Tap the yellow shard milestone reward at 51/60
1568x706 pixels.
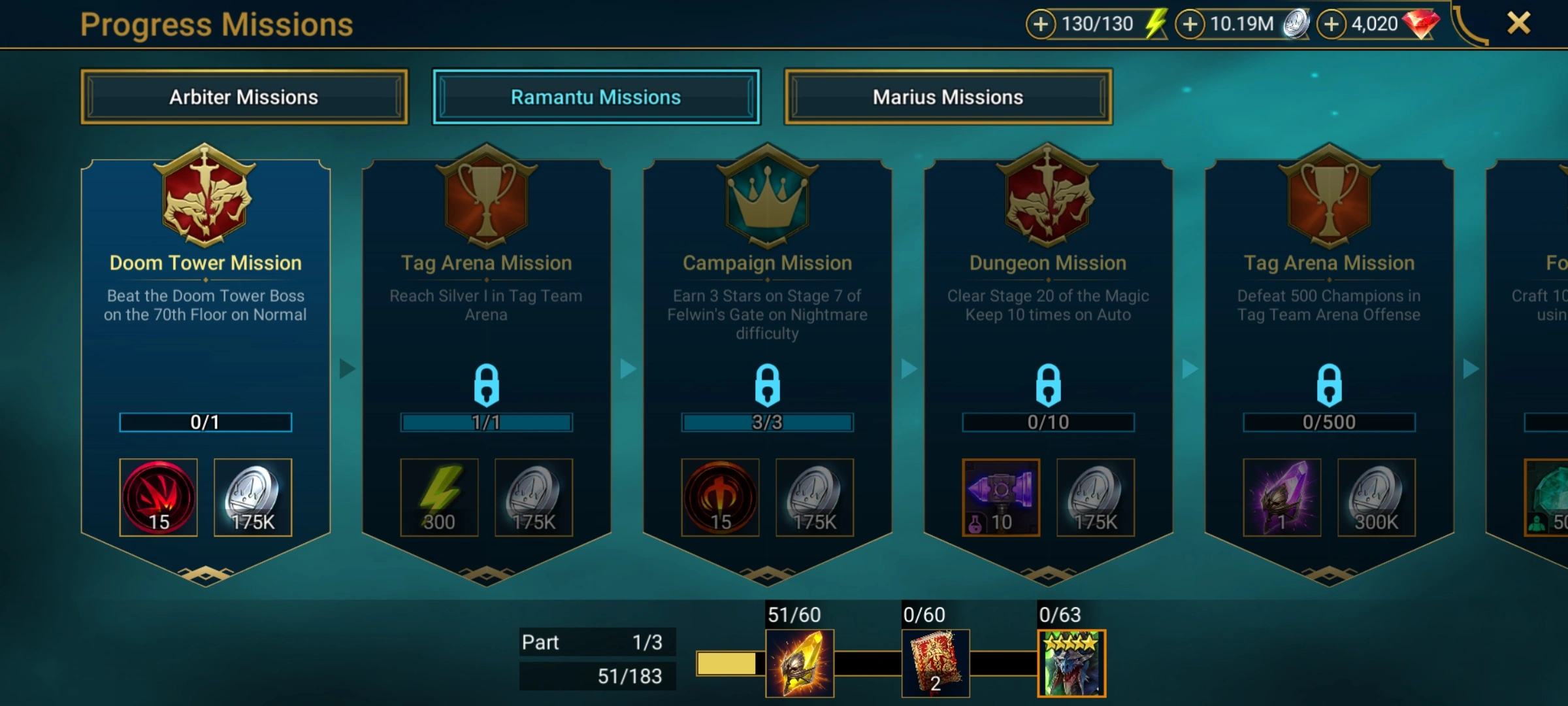[800, 663]
